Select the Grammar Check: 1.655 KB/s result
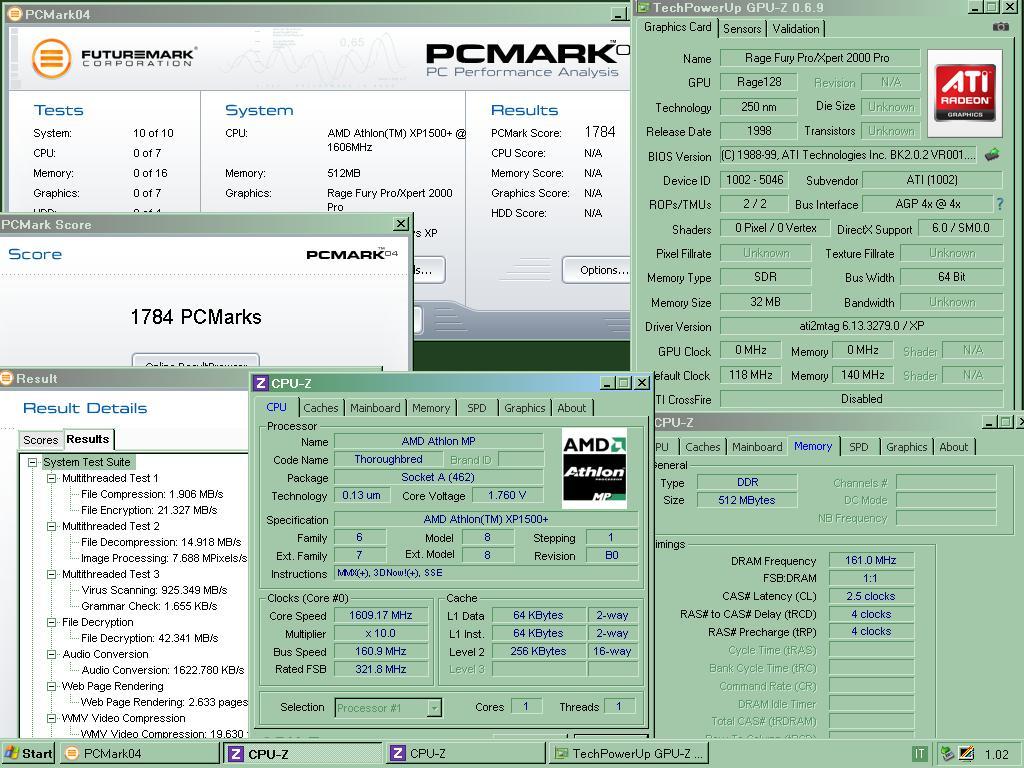1024x768 pixels. pyautogui.click(x=149, y=606)
